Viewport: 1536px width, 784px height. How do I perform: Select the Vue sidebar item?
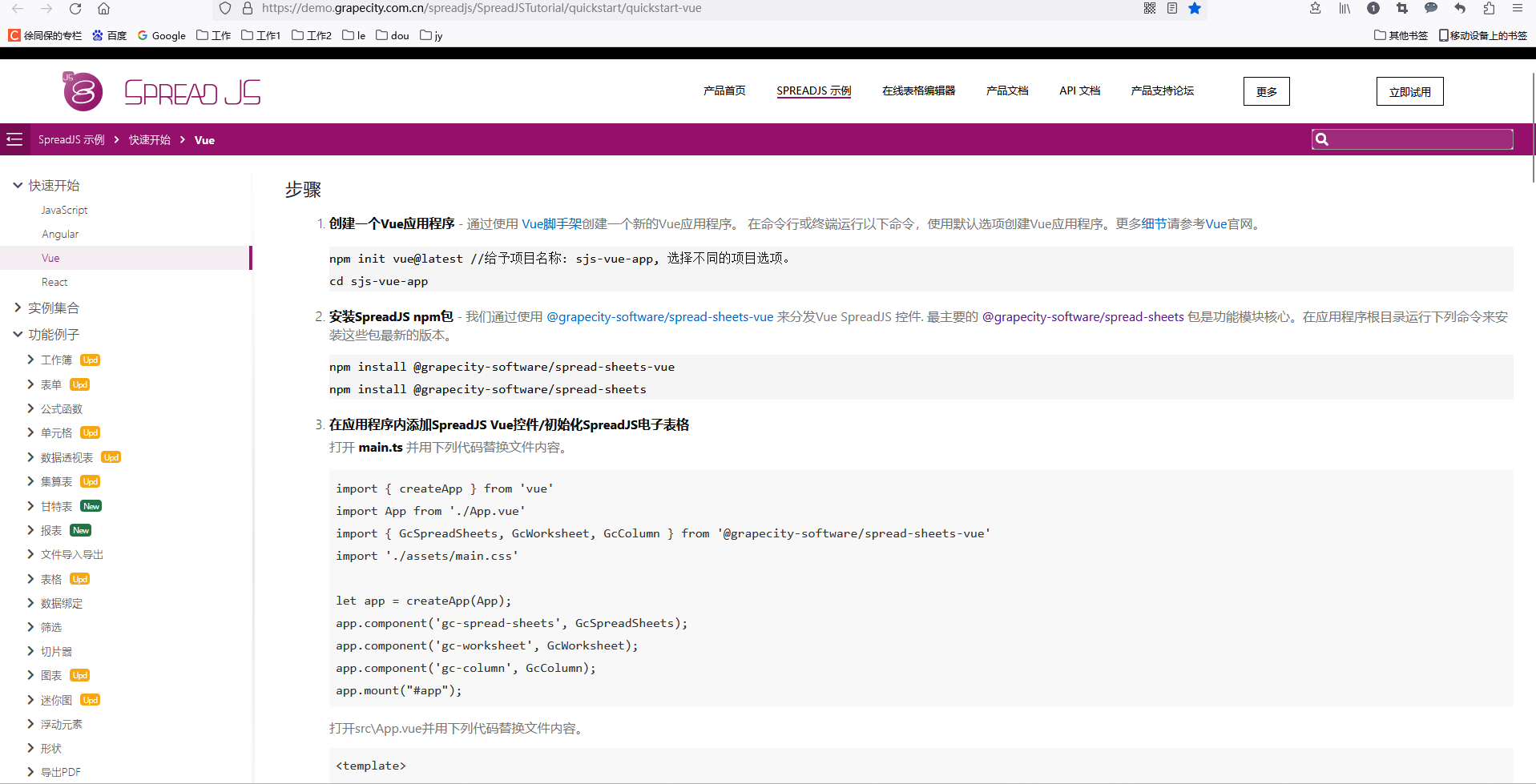(x=125, y=258)
